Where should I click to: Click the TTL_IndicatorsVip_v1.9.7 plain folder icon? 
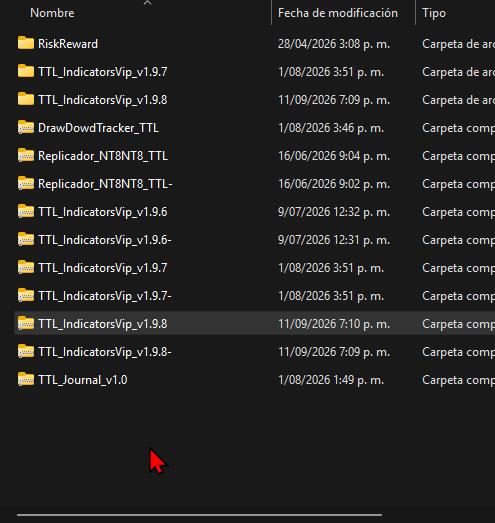[26, 71]
